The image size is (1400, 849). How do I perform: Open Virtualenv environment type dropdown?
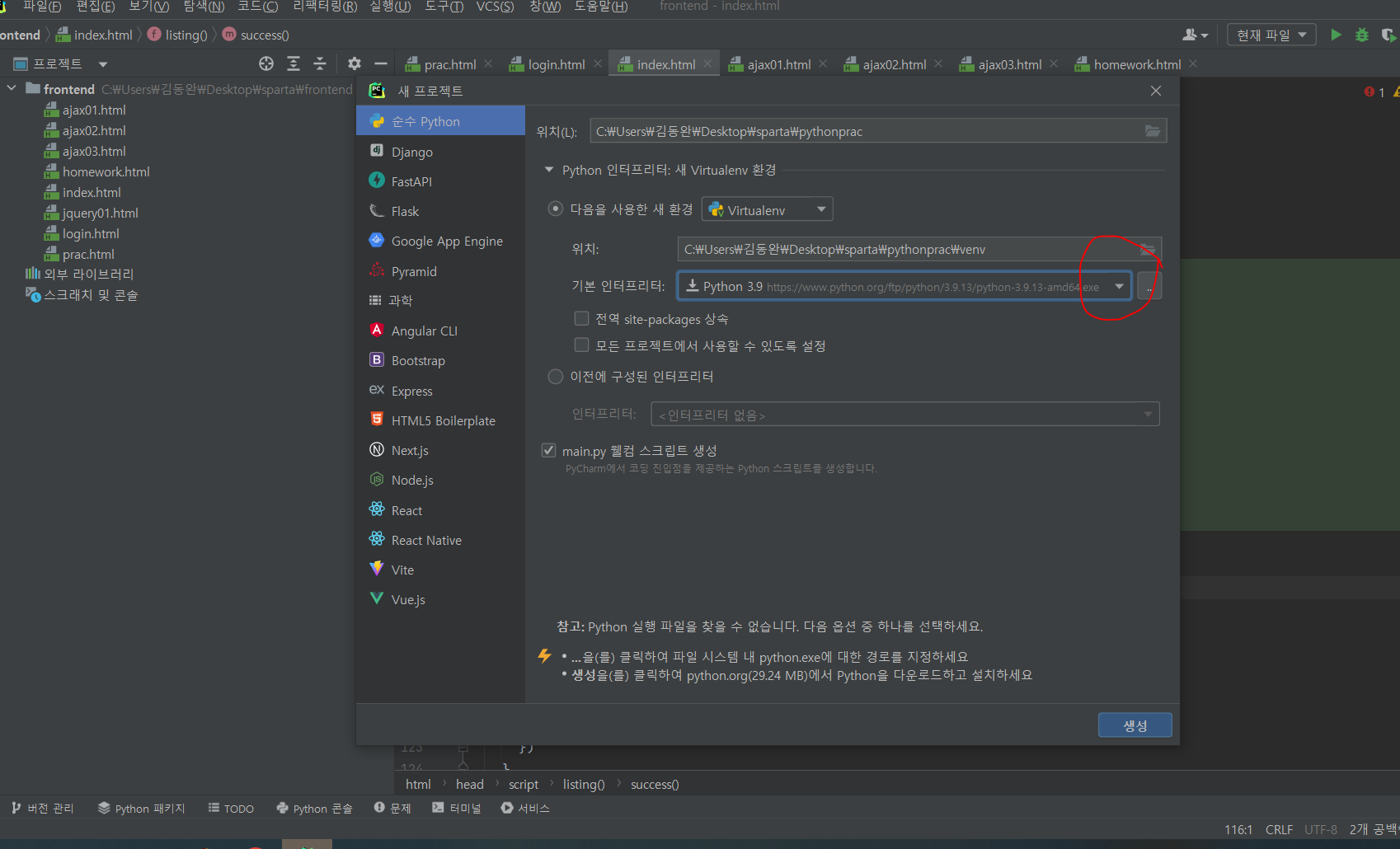point(768,209)
